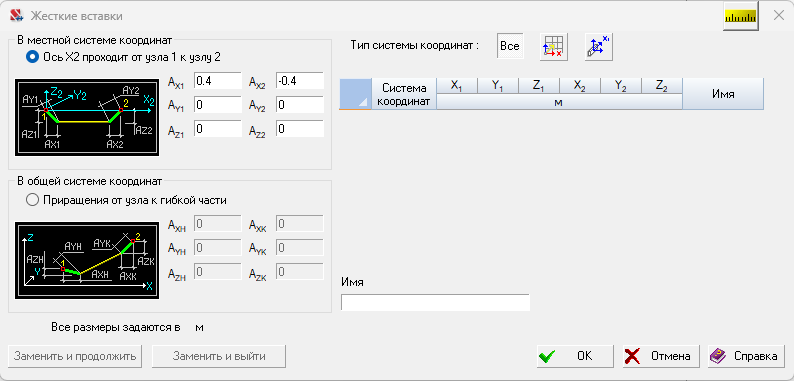Click the 'Тип системы координат :' label

tap(415, 45)
